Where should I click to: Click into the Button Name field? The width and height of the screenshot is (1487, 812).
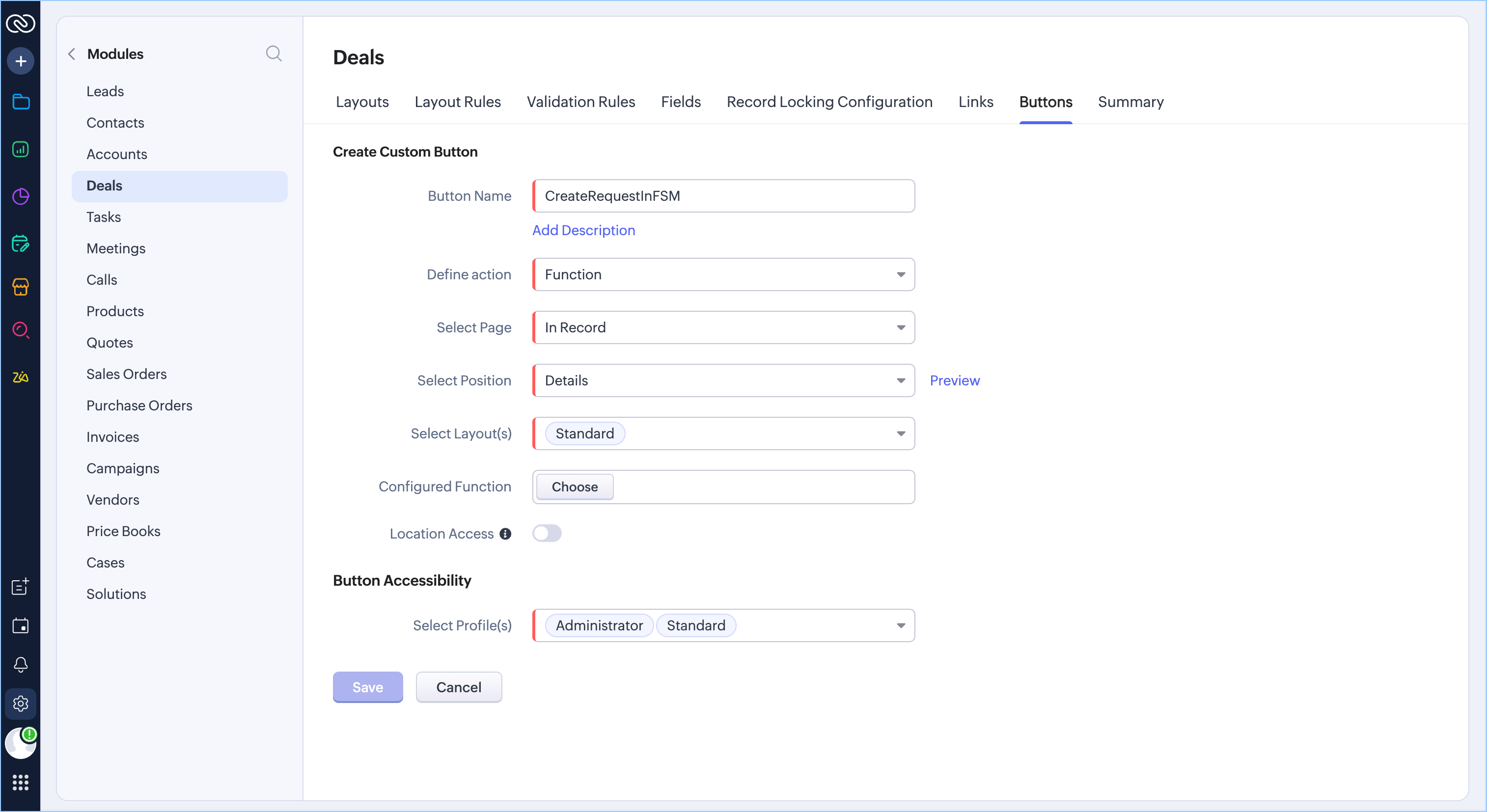pyautogui.click(x=724, y=196)
